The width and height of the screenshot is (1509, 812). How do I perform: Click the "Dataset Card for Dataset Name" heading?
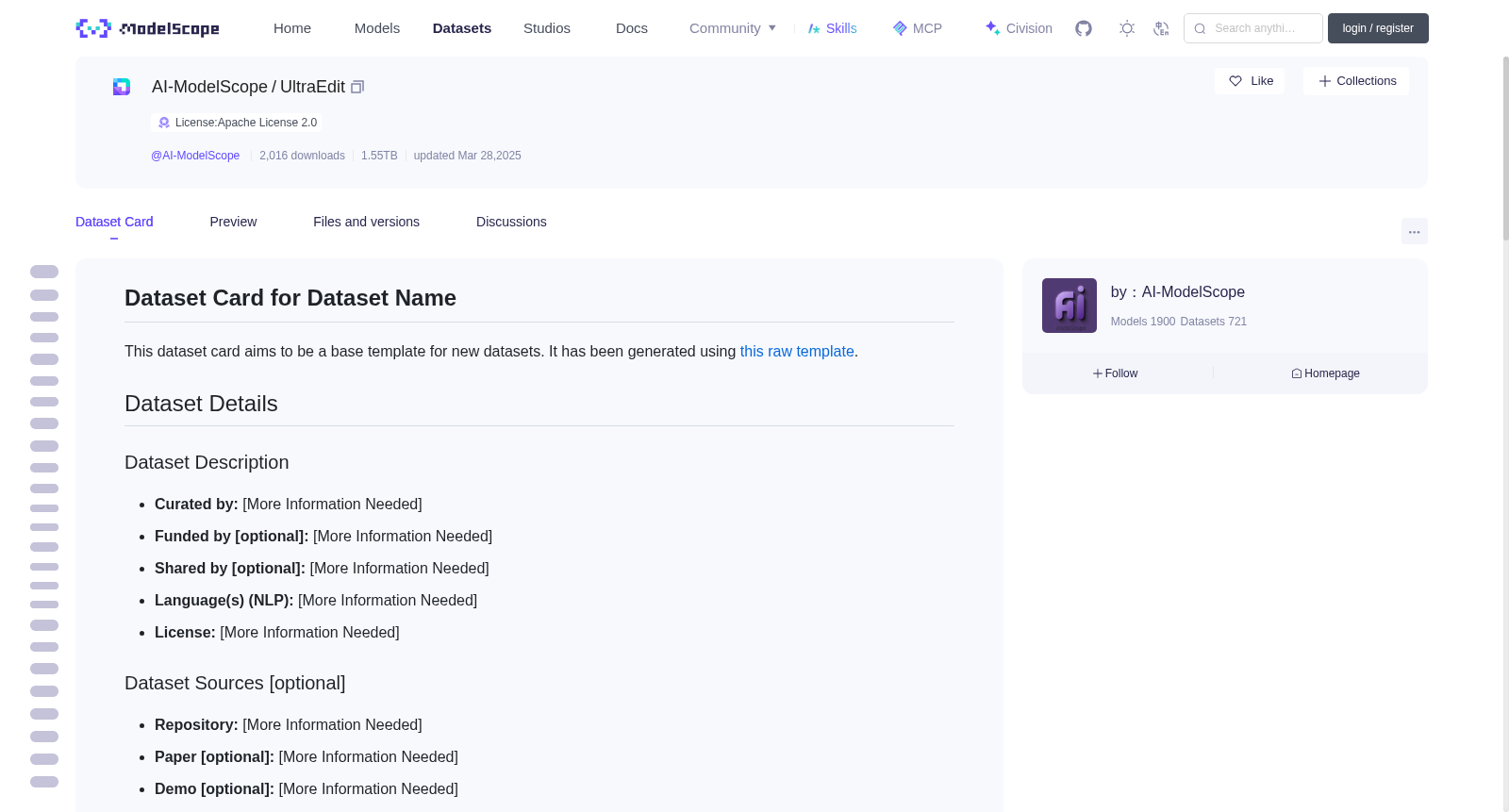290,298
